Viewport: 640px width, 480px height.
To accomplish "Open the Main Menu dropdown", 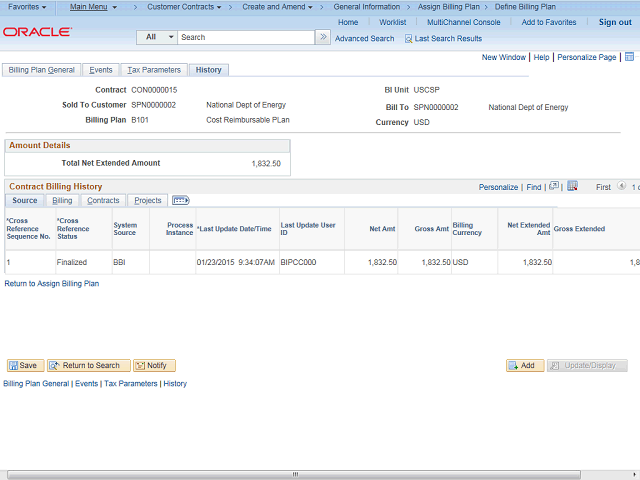I will click(93, 7).
